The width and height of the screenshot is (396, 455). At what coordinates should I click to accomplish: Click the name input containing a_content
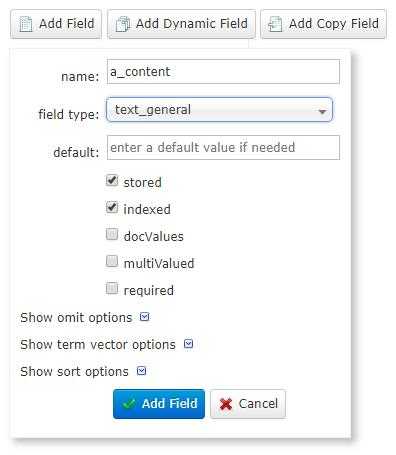click(223, 72)
